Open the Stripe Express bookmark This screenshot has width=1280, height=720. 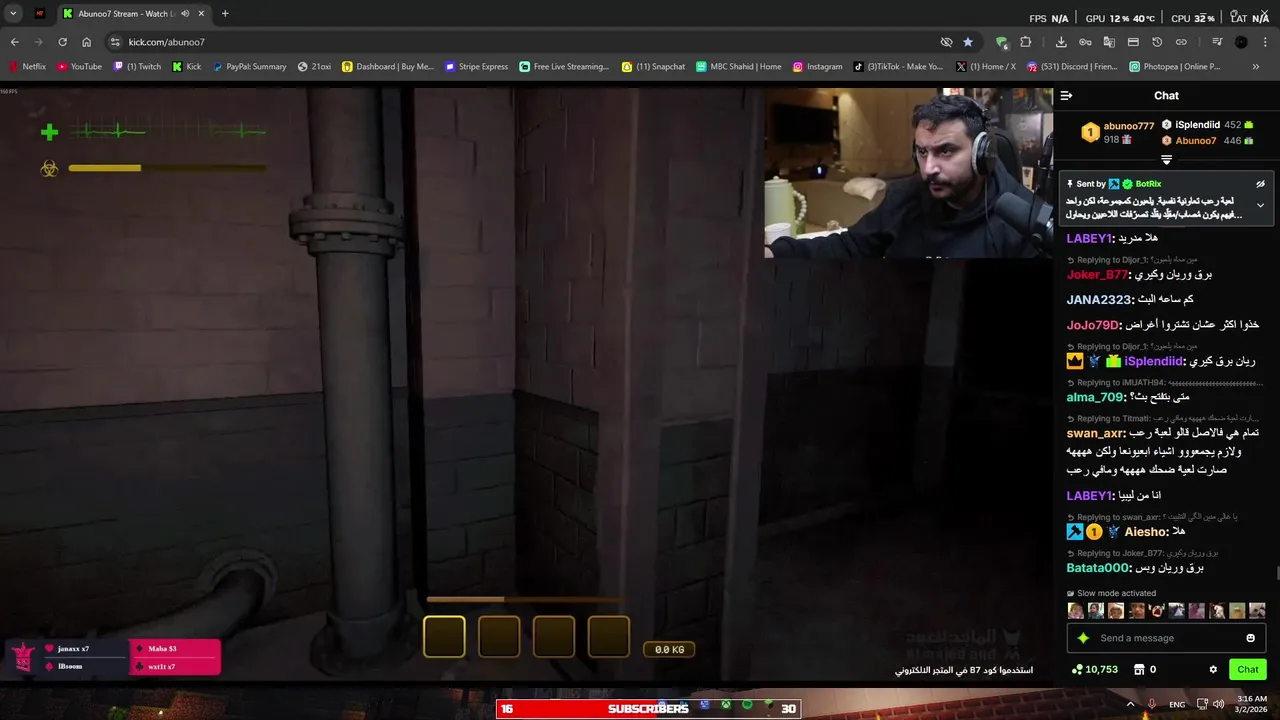[476, 67]
